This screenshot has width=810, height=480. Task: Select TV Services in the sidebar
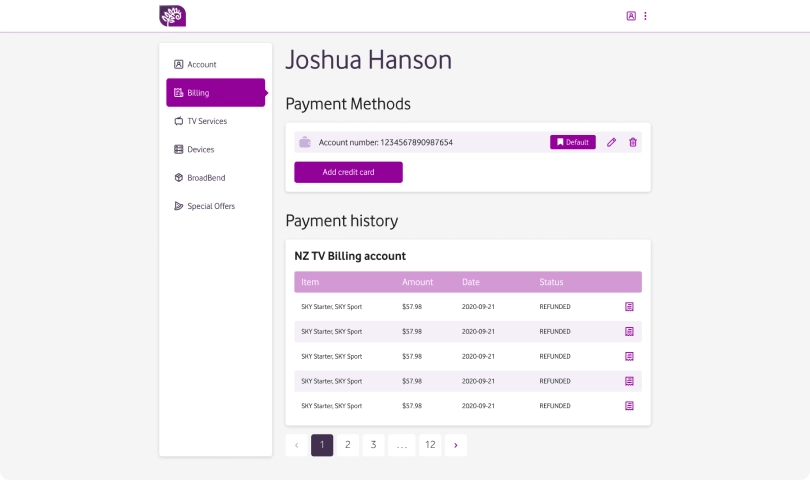(206, 121)
